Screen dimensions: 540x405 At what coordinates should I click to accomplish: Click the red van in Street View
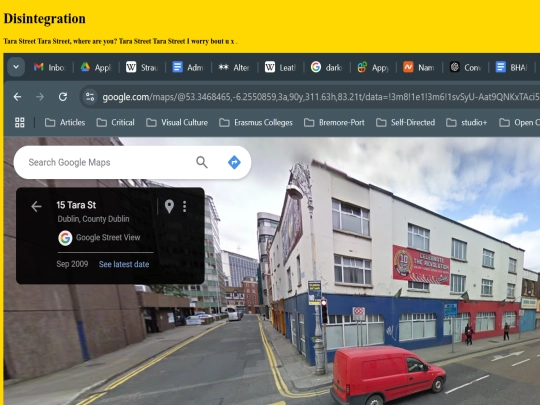388,375
